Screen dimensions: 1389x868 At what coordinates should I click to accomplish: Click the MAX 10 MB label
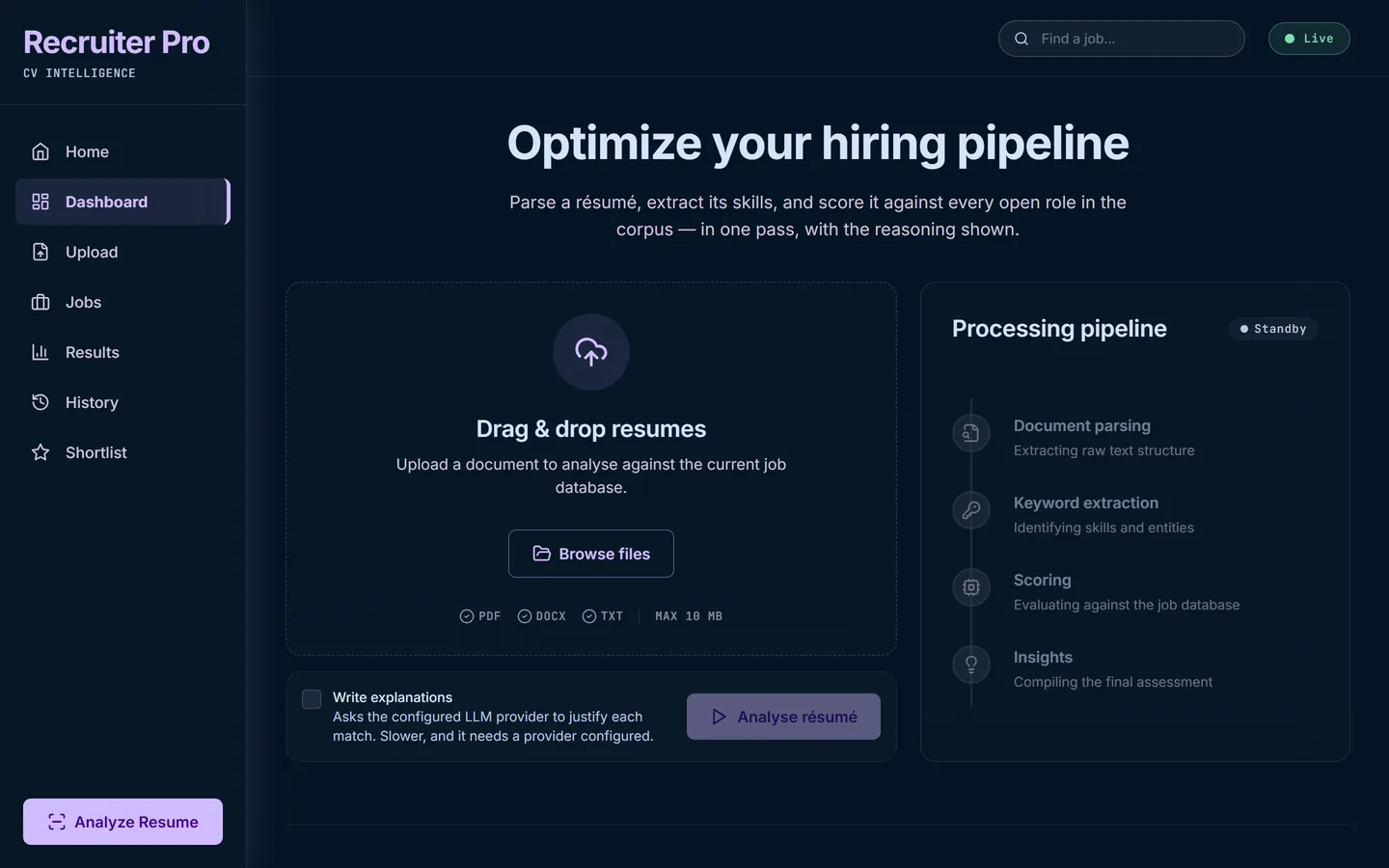click(x=689, y=616)
